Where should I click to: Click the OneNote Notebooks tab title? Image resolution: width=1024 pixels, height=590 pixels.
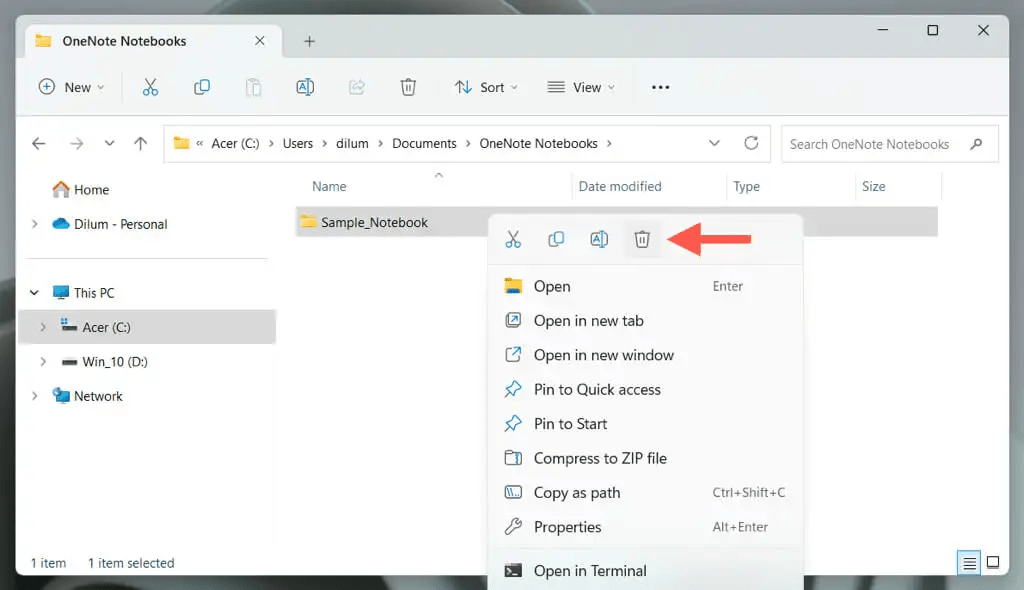coord(124,41)
